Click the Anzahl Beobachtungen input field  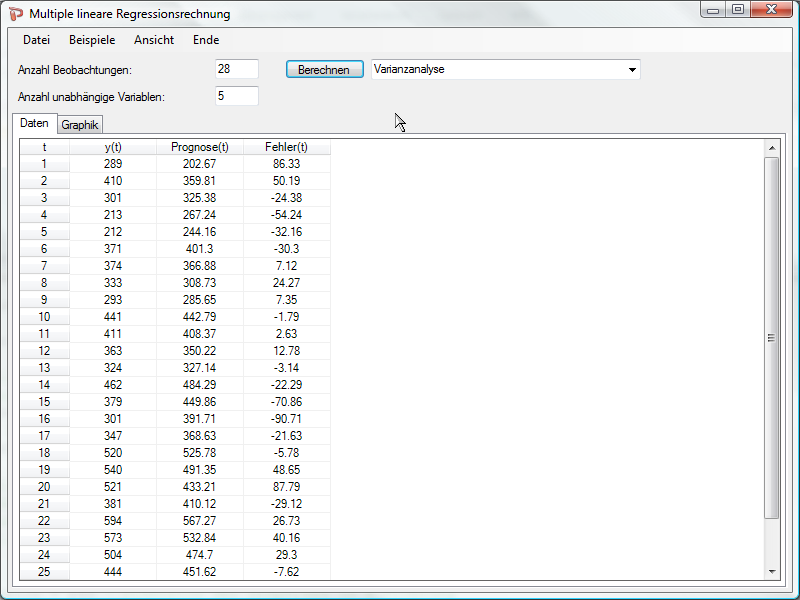pos(236,69)
